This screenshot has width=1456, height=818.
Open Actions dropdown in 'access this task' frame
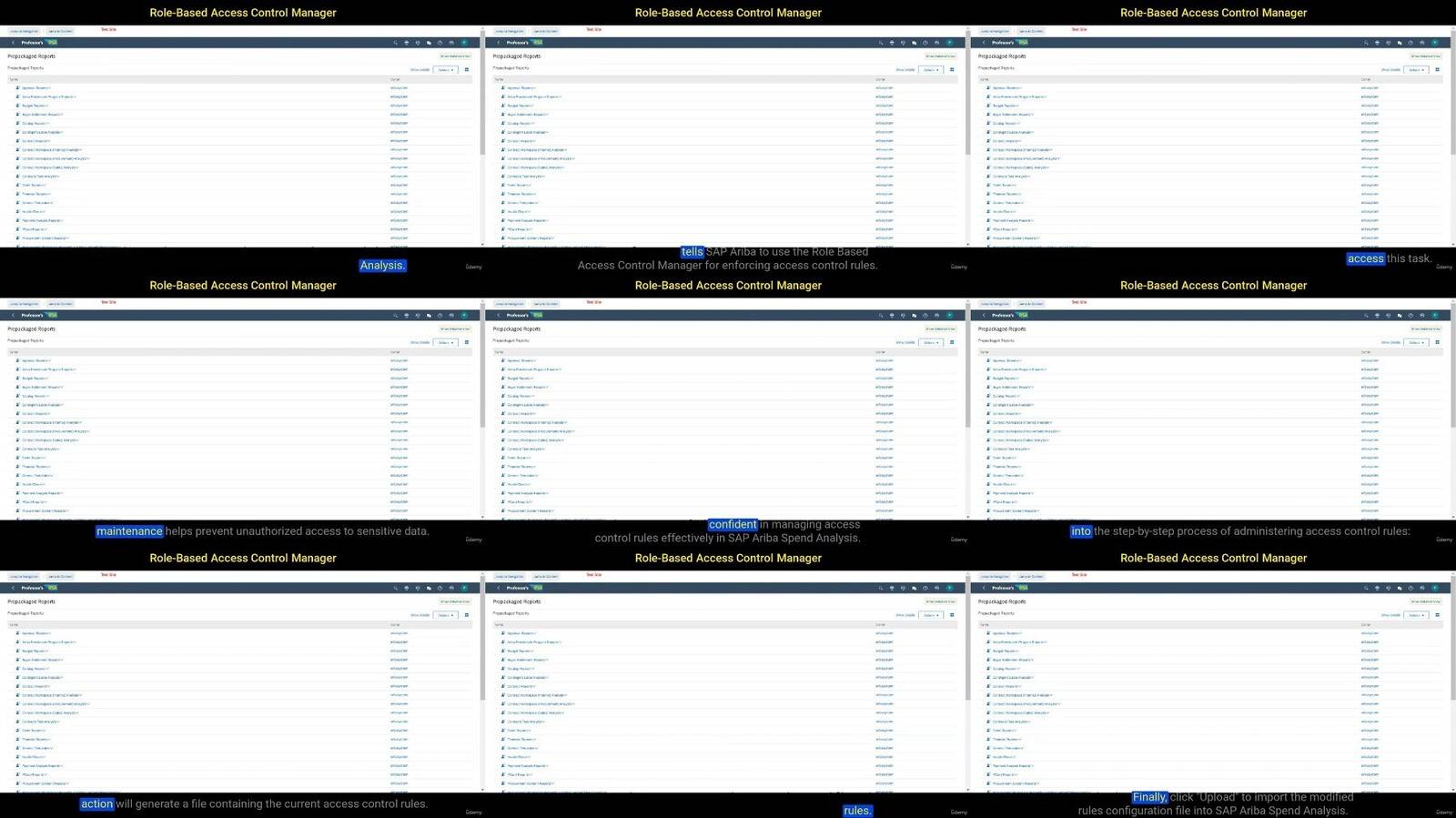pyautogui.click(x=1416, y=69)
